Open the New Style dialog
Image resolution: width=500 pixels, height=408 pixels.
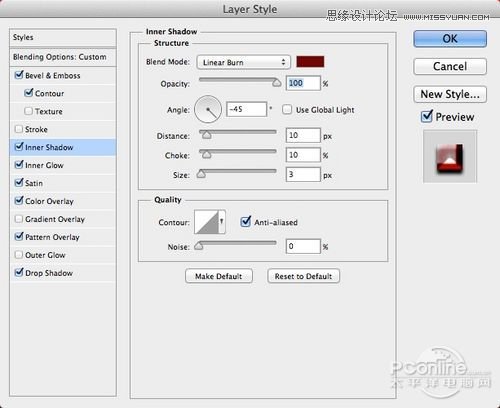point(450,94)
